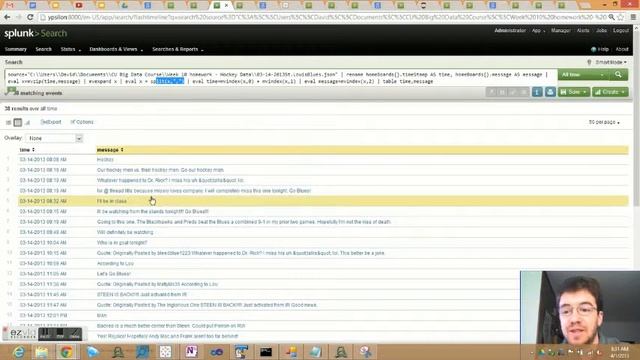Click the Logout link

click(620, 31)
